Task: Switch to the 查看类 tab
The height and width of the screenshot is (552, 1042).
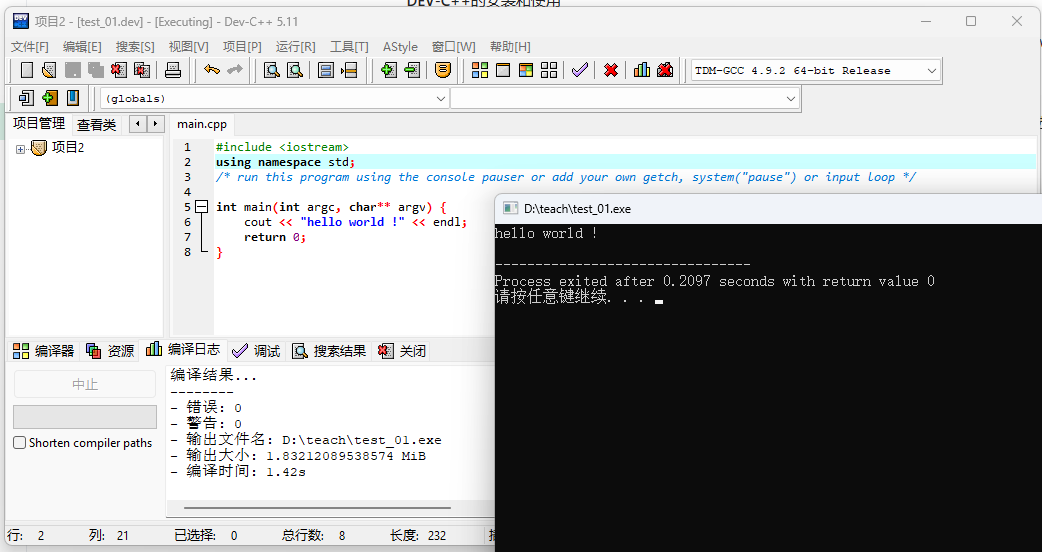Action: click(97, 124)
